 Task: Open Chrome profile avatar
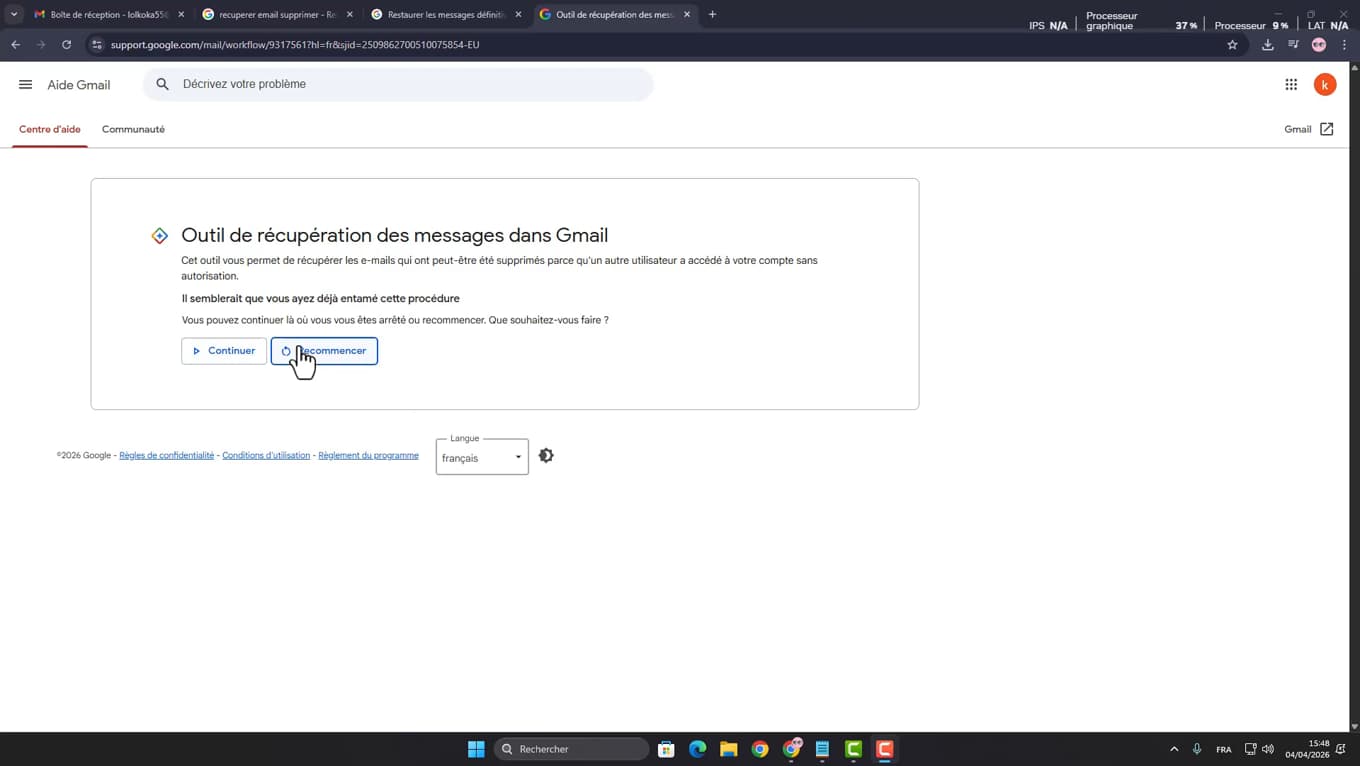1319,45
